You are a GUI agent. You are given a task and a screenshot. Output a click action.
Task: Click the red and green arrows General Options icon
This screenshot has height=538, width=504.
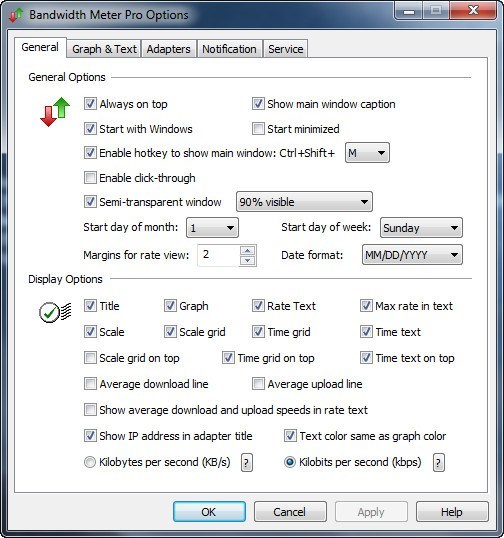55,112
